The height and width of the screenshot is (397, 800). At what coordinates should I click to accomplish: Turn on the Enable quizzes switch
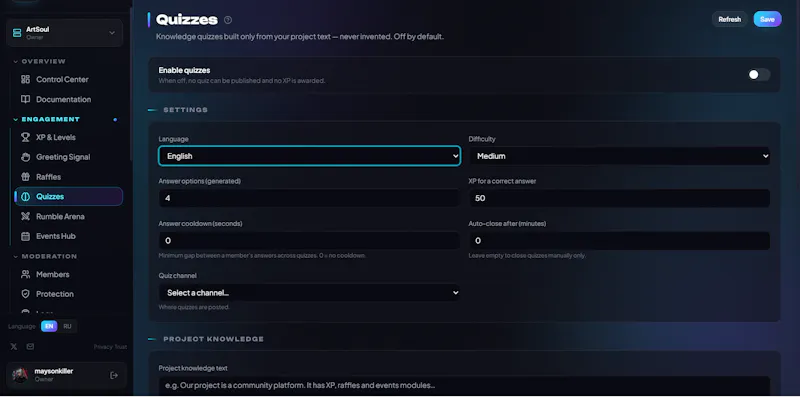click(x=759, y=75)
